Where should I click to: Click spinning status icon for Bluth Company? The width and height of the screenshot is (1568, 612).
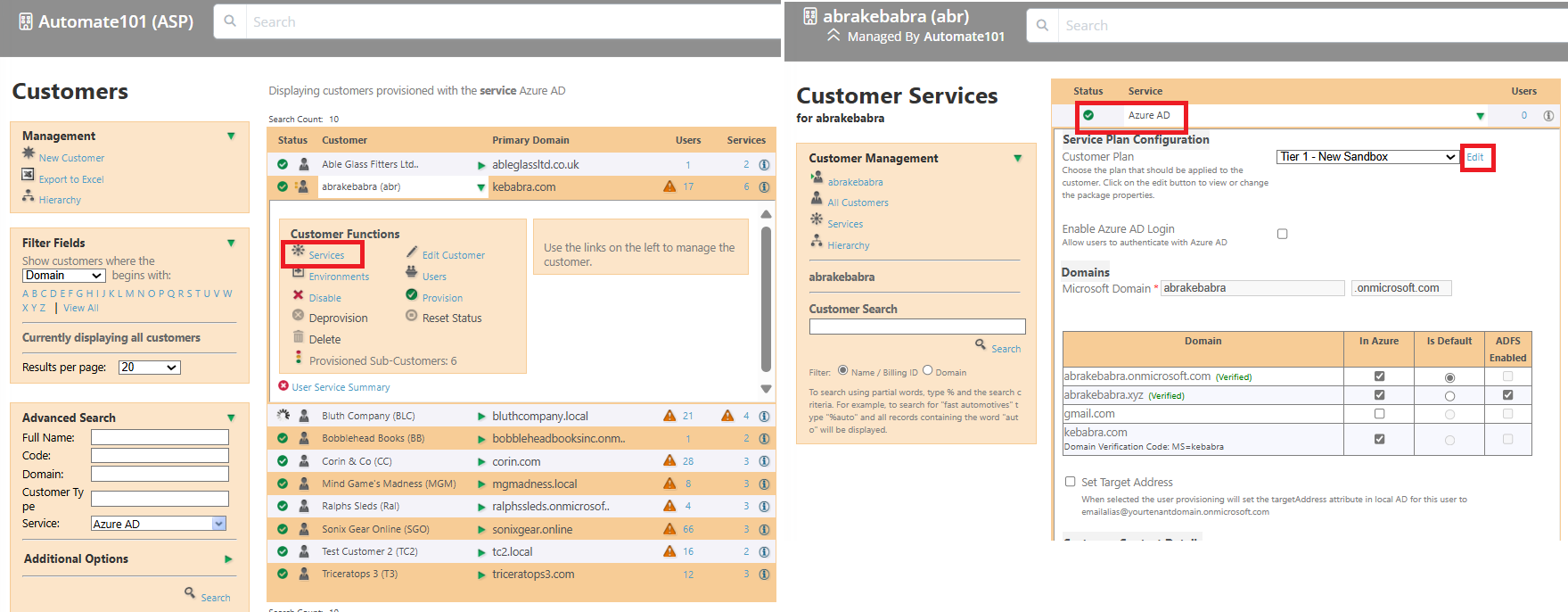tap(283, 415)
